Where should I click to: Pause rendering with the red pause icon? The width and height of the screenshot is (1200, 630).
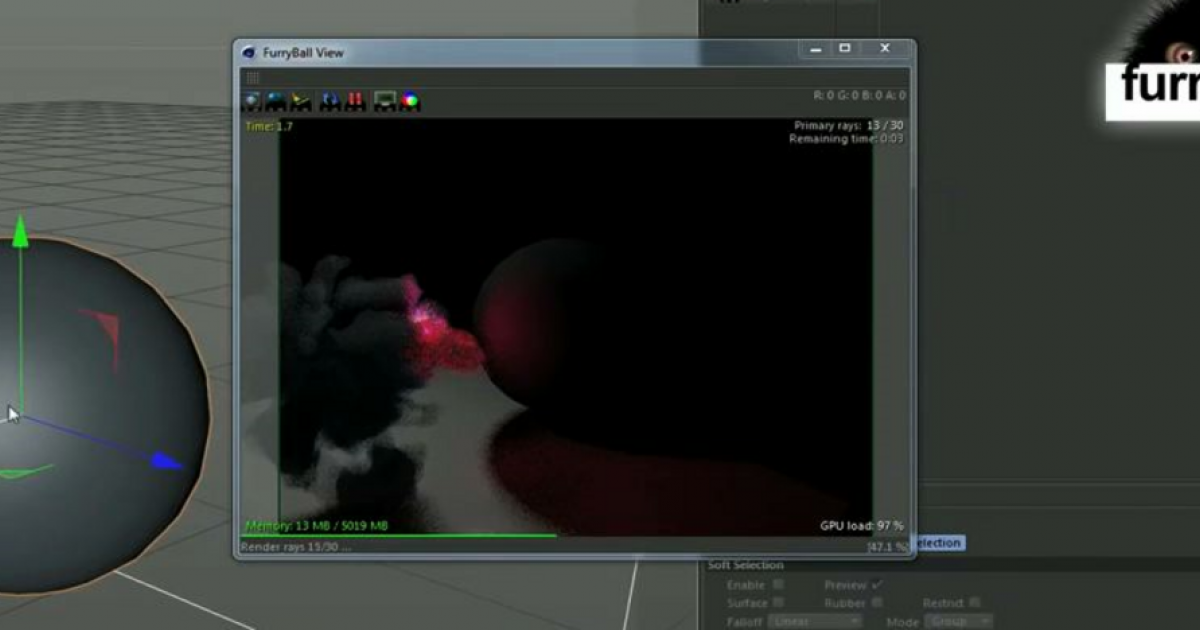pyautogui.click(x=355, y=100)
